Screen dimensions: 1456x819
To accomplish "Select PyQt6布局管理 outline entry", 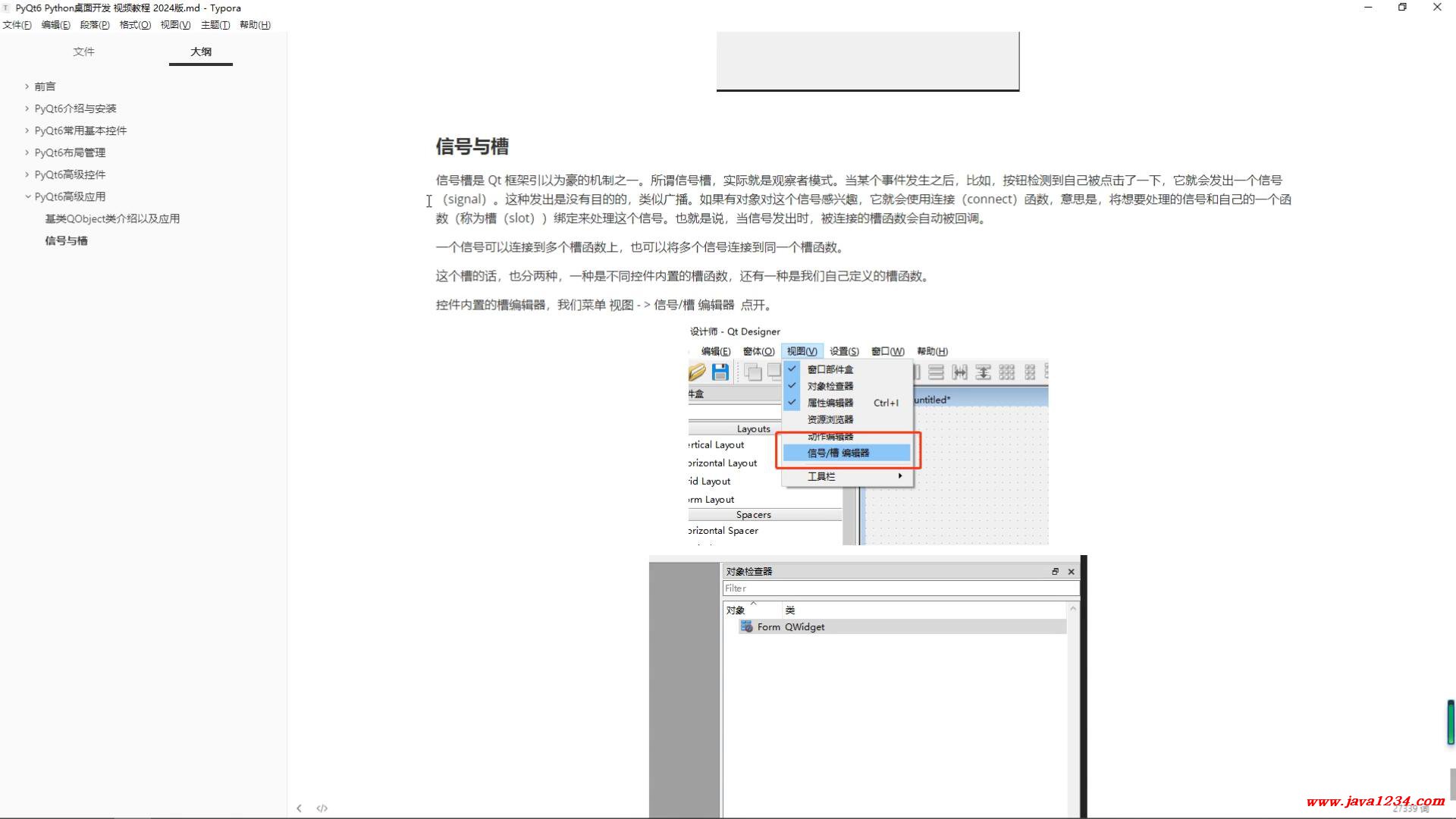I will point(70,152).
